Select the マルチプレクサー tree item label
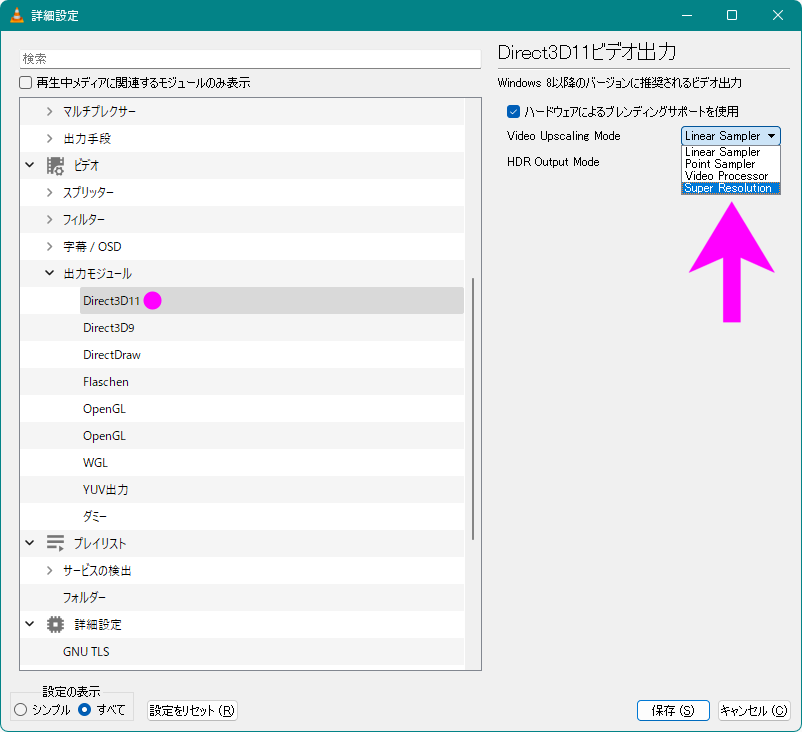Screen dimensions: 802x732 coord(99,112)
